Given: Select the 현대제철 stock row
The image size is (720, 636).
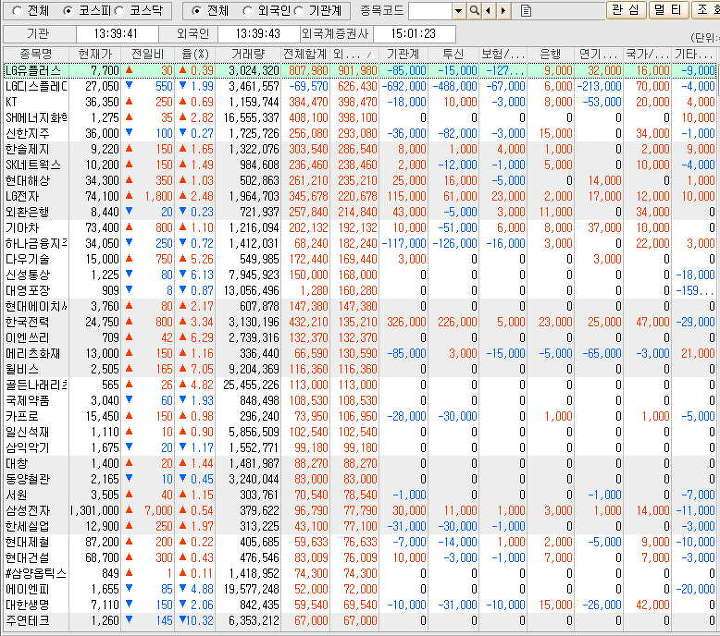Looking at the screenshot, I should 360,542.
